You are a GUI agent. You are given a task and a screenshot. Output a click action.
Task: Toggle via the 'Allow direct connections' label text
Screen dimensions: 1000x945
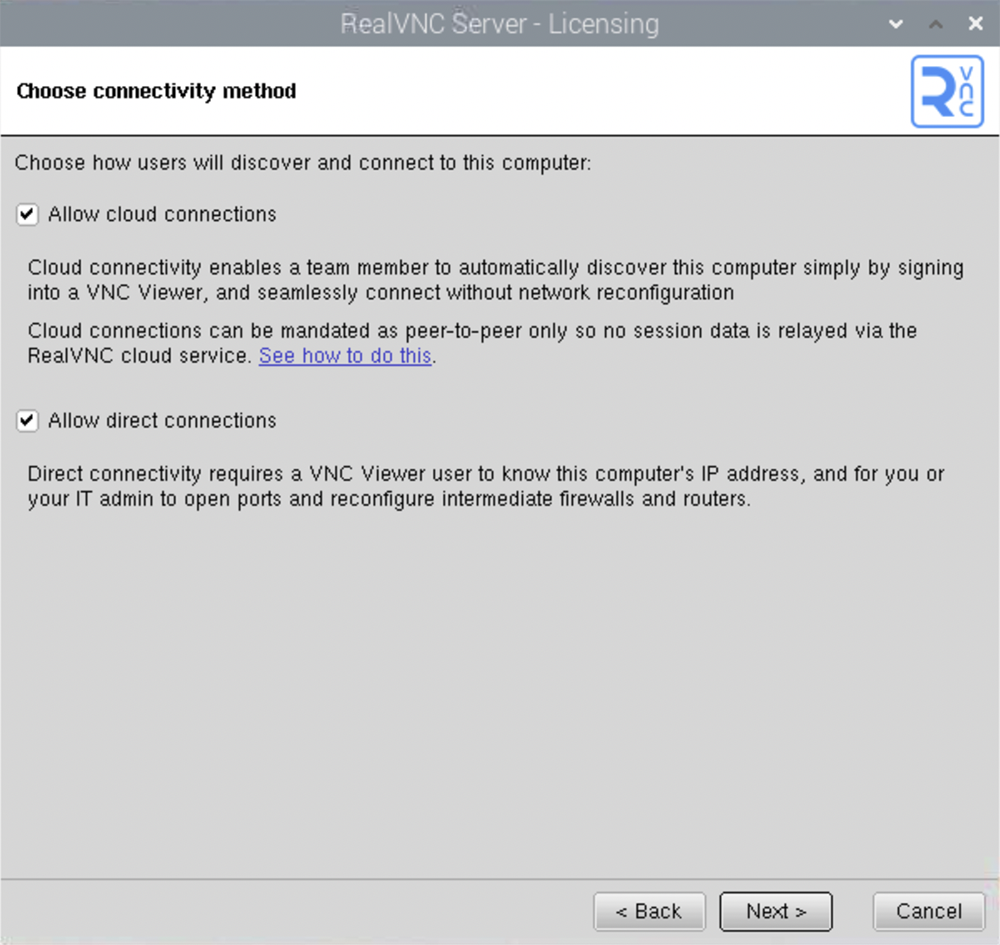[162, 421]
